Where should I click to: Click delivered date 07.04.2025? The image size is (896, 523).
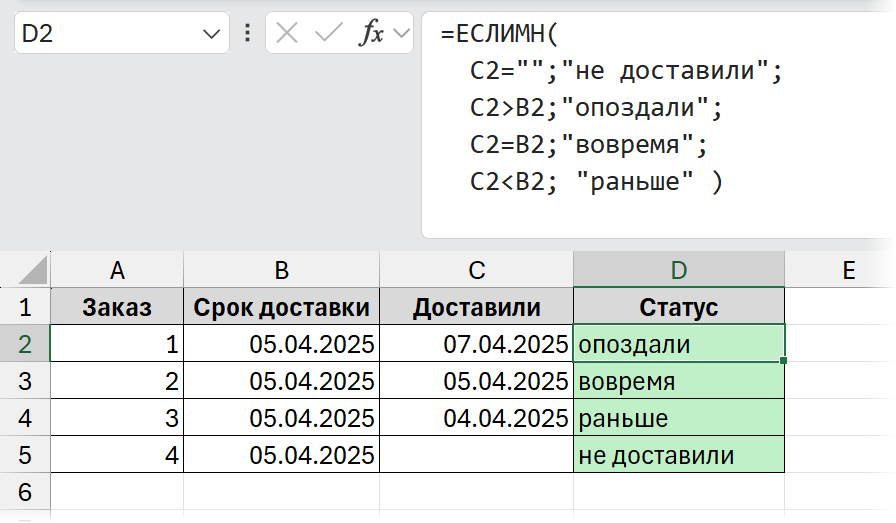[x=477, y=344]
